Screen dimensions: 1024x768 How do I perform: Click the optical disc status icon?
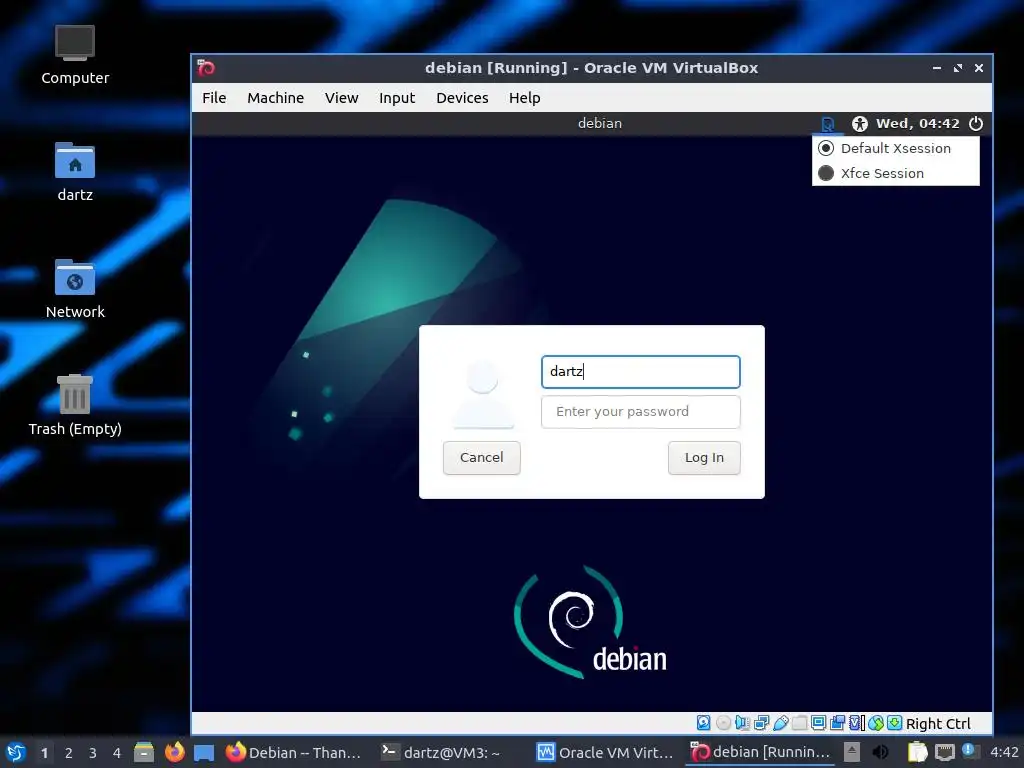(x=724, y=723)
